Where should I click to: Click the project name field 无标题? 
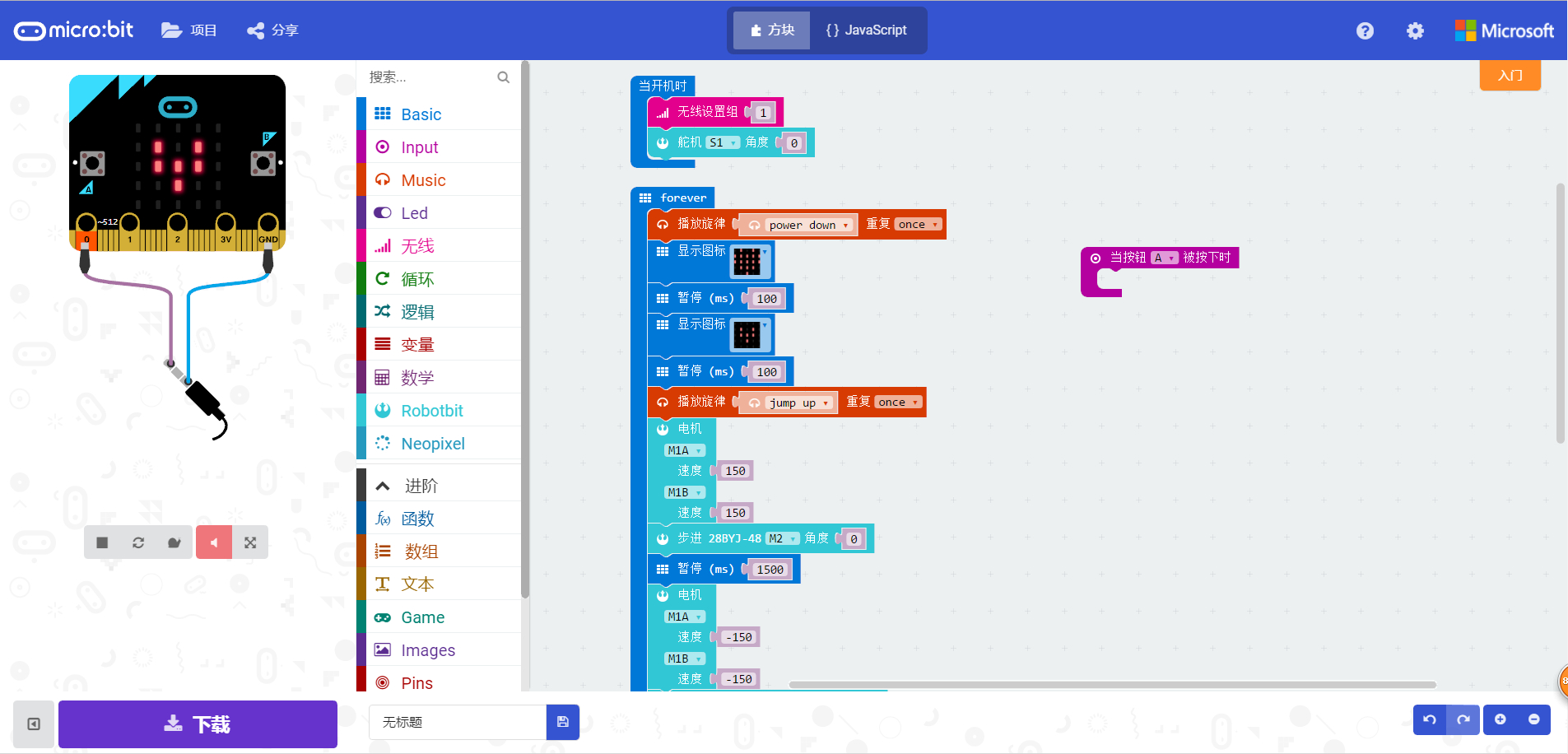[458, 722]
